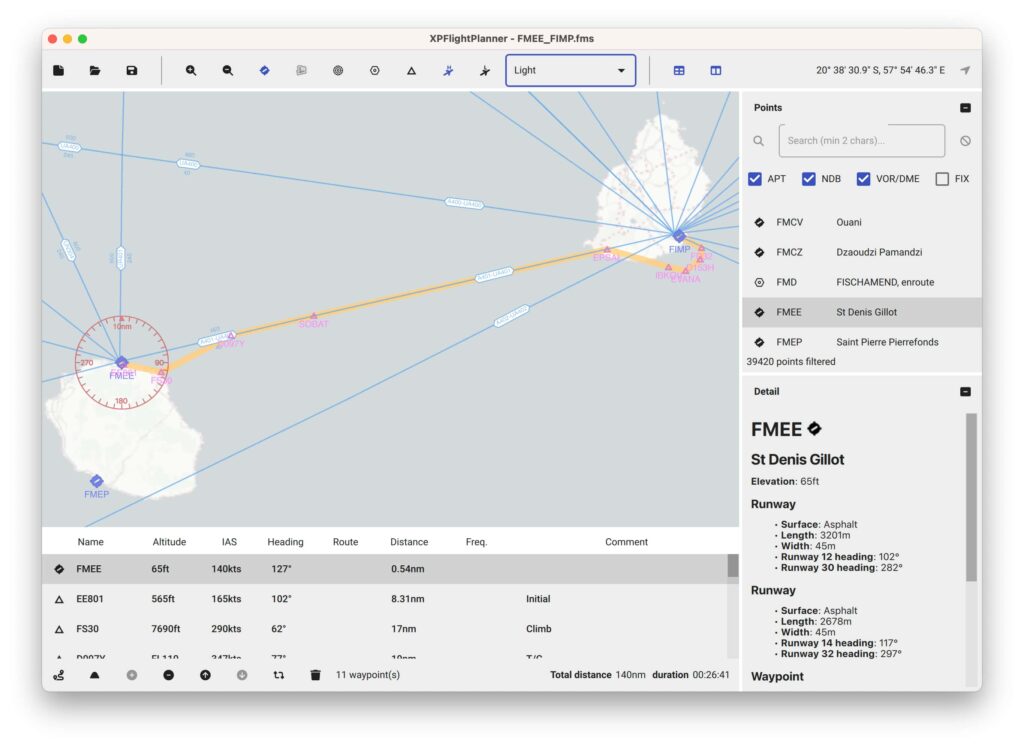Click the black airplane toolbar icon
Image resolution: width=1024 pixels, height=747 pixels.
(485, 71)
